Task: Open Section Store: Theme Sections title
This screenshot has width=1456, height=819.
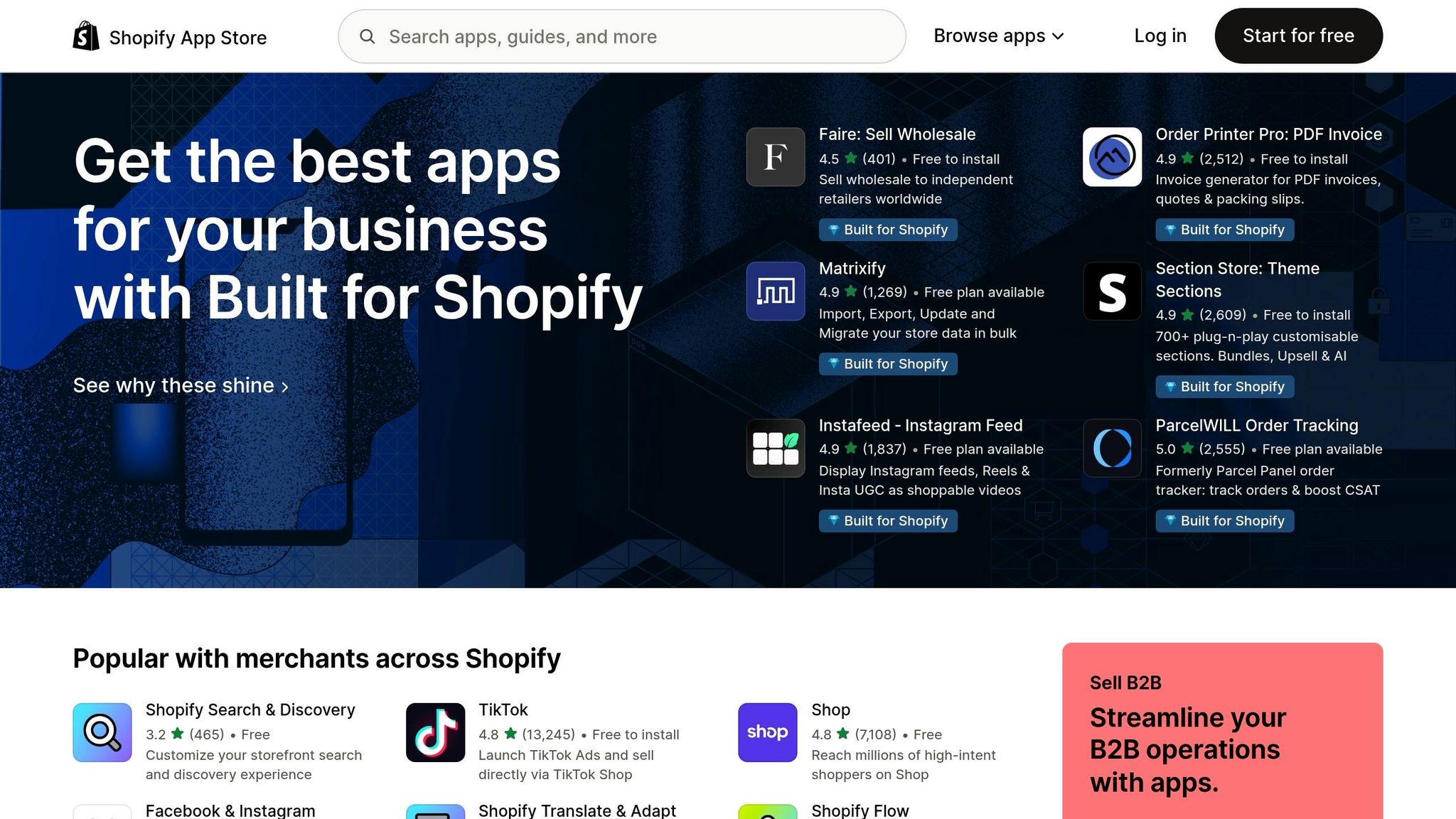Action: pos(1238,280)
